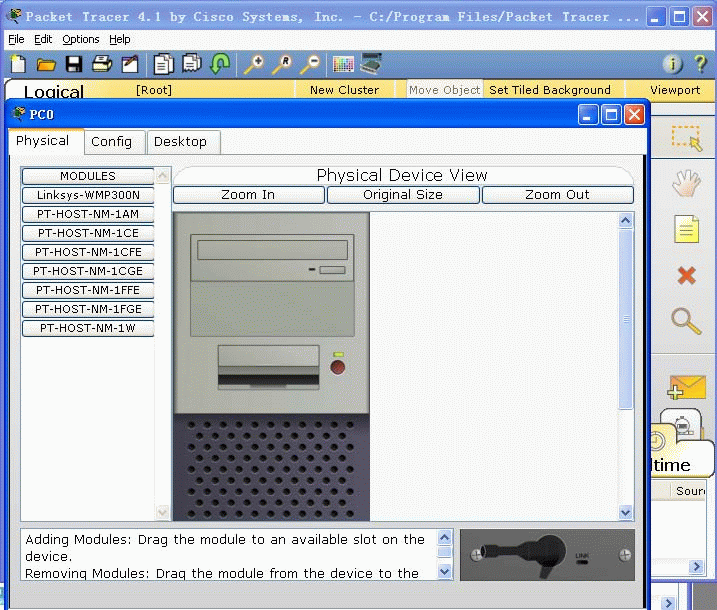717x610 pixels.
Task: Open the Options menu
Action: coord(80,39)
